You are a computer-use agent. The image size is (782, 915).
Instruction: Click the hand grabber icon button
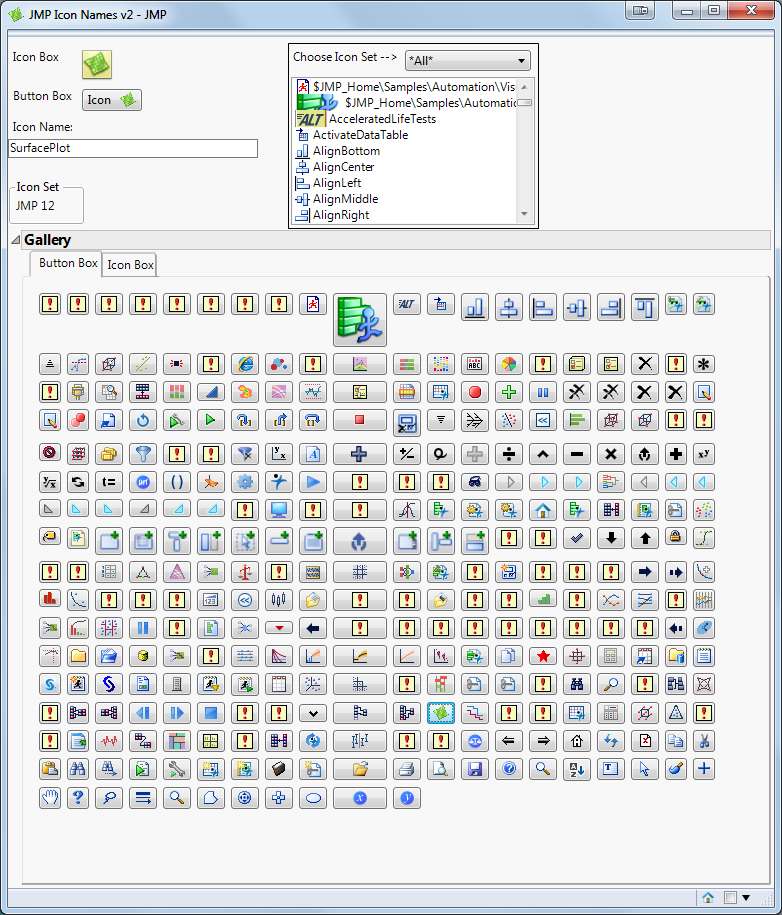50,798
